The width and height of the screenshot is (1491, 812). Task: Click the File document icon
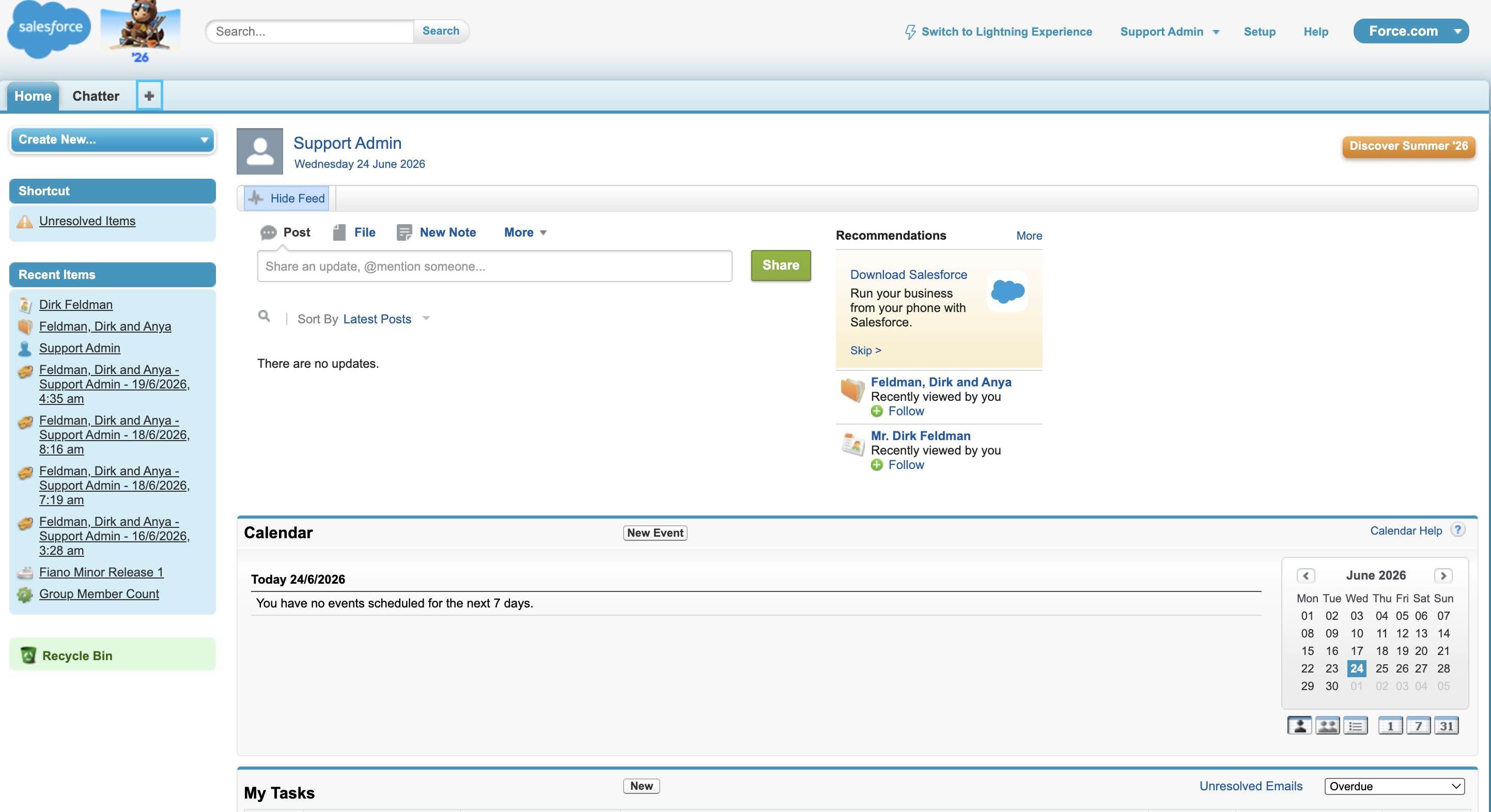339,232
